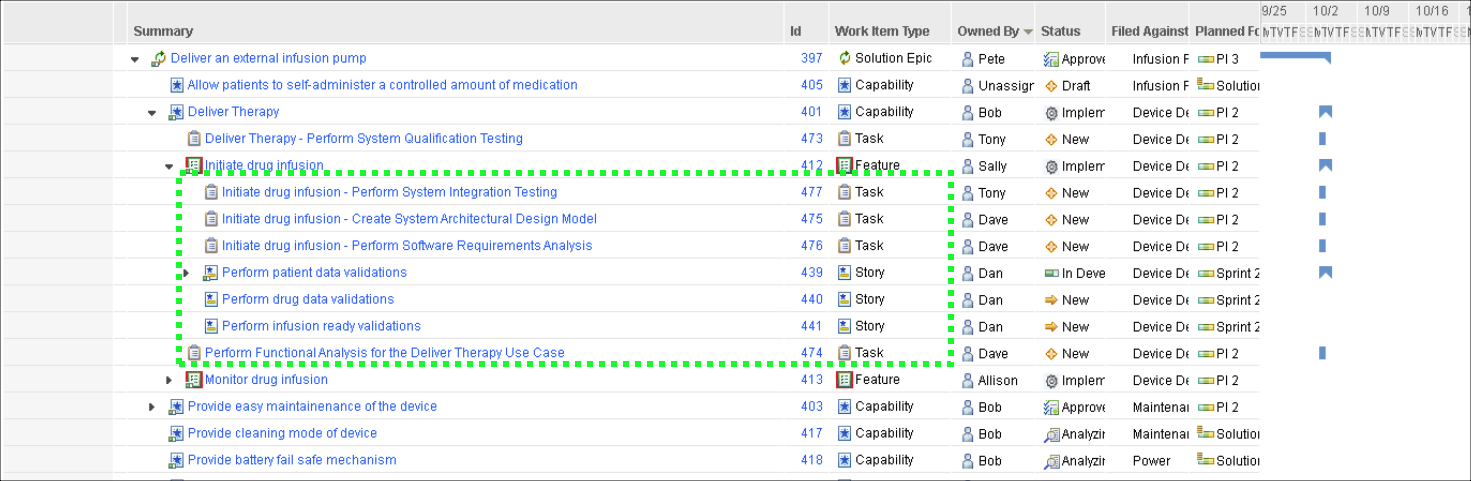Click the Draft status icon in row 405
This screenshot has height=481, width=1471.
click(1050, 86)
